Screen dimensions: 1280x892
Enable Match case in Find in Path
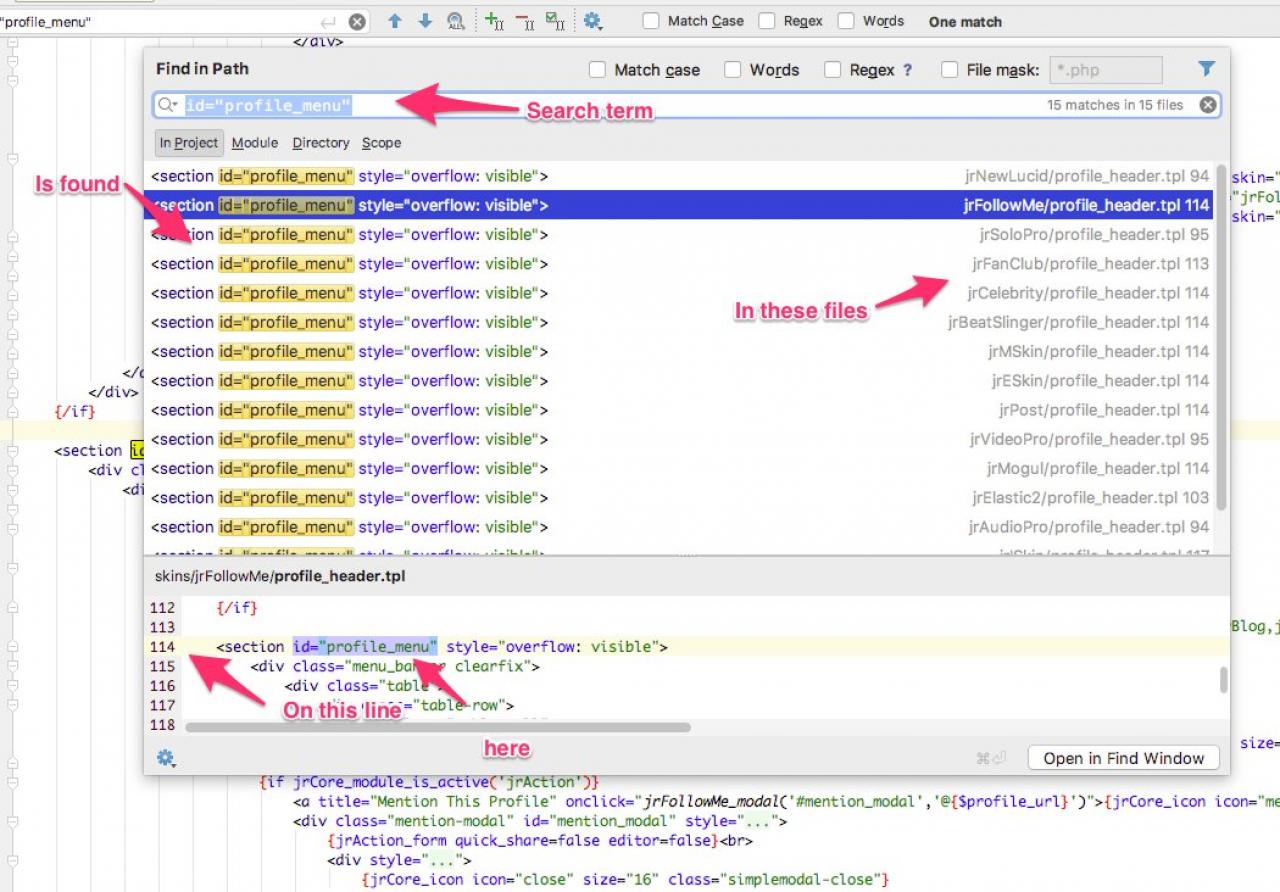[x=598, y=70]
